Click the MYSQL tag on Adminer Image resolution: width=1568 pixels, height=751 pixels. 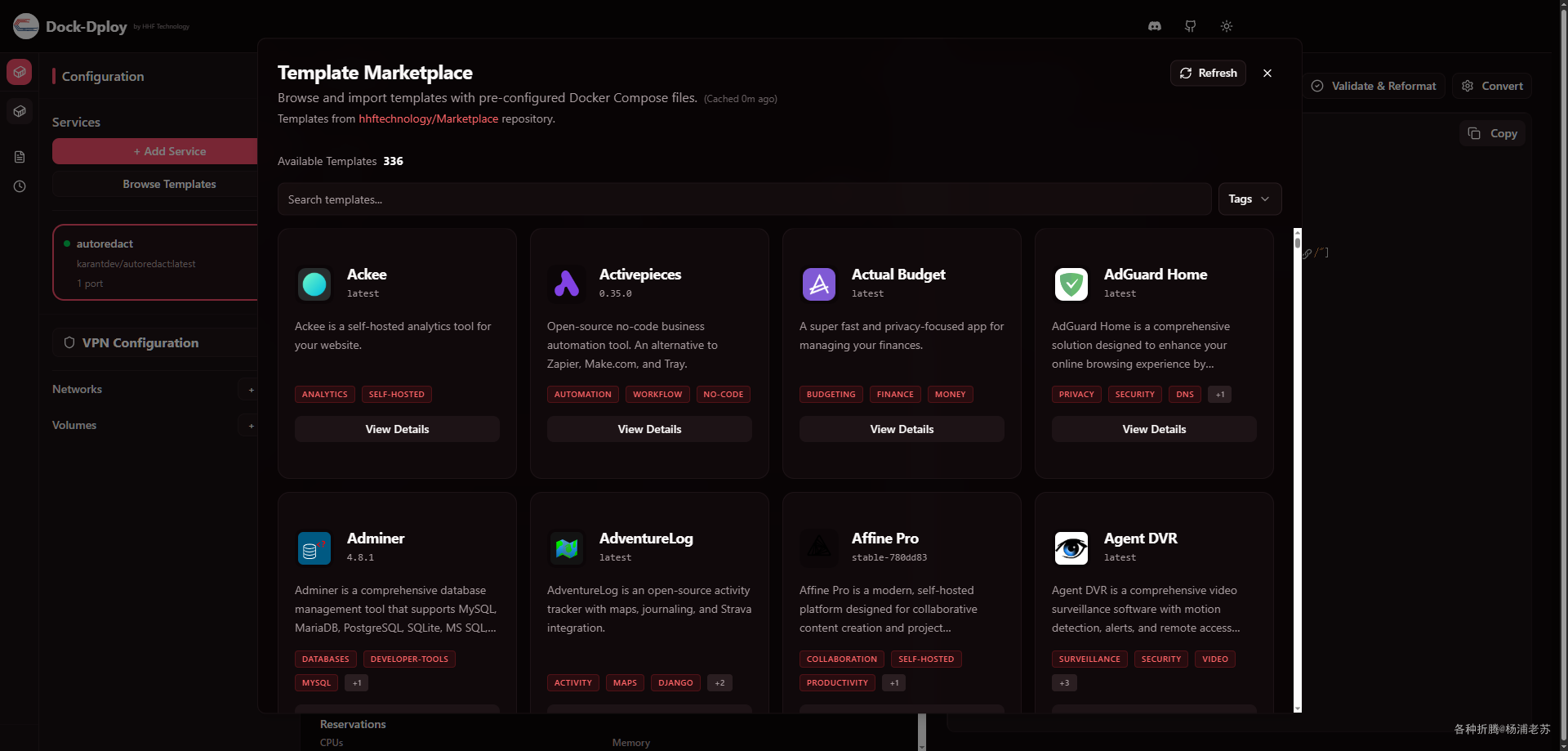317,682
